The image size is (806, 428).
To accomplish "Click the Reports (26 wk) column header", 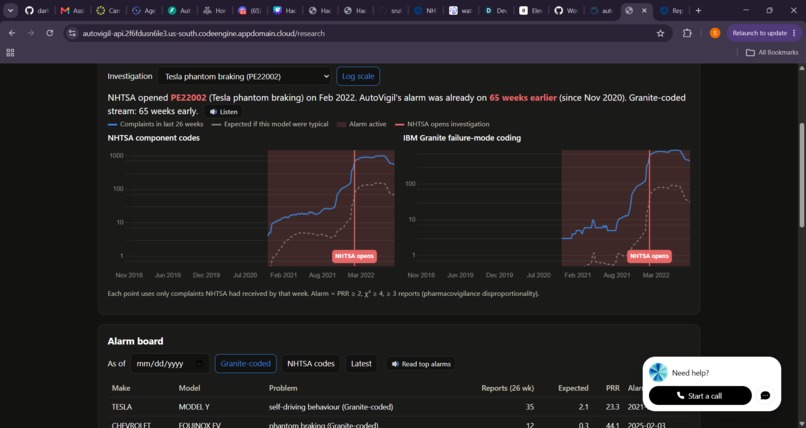I will (507, 388).
